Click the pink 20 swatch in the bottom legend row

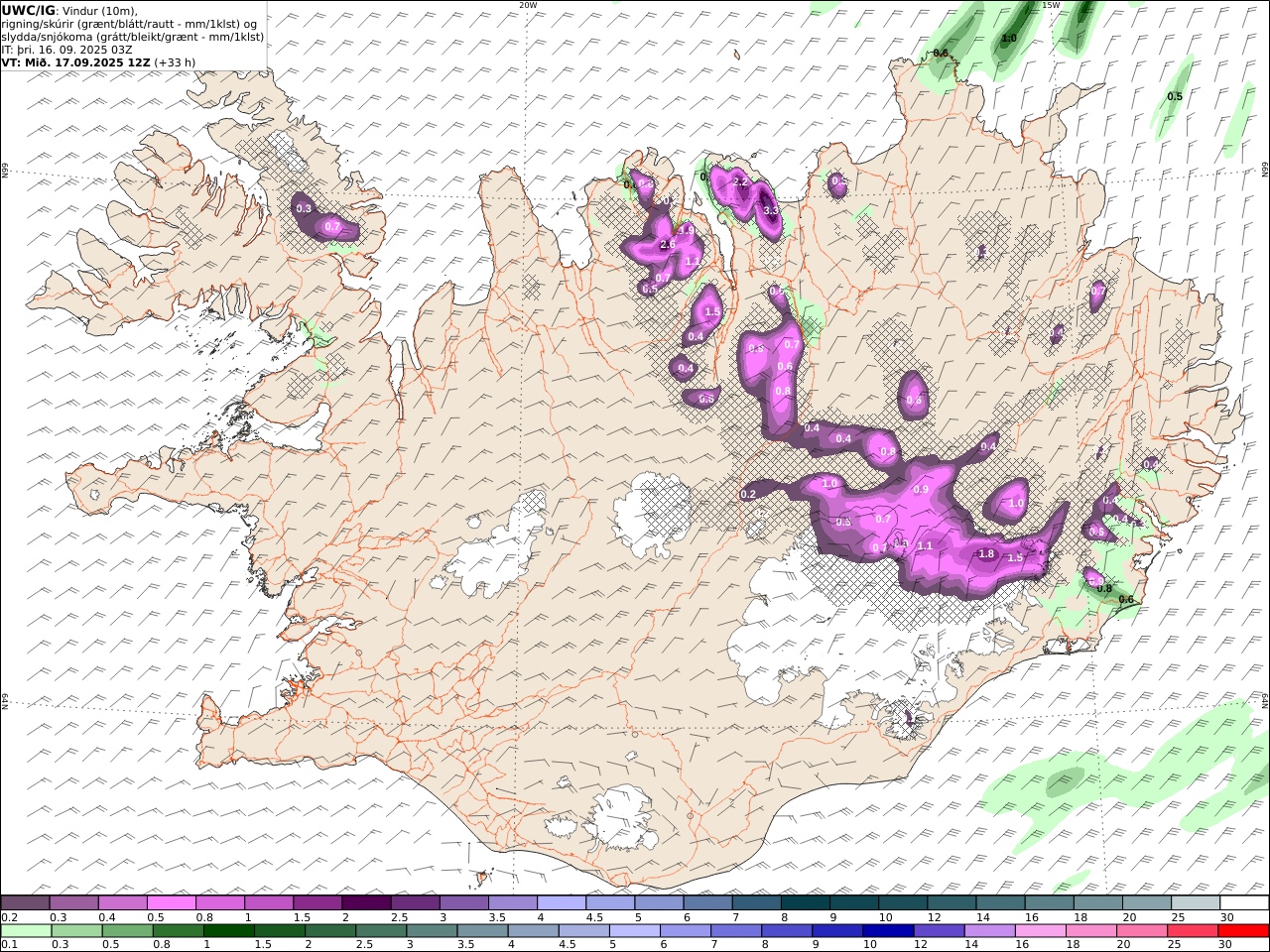(1142, 931)
